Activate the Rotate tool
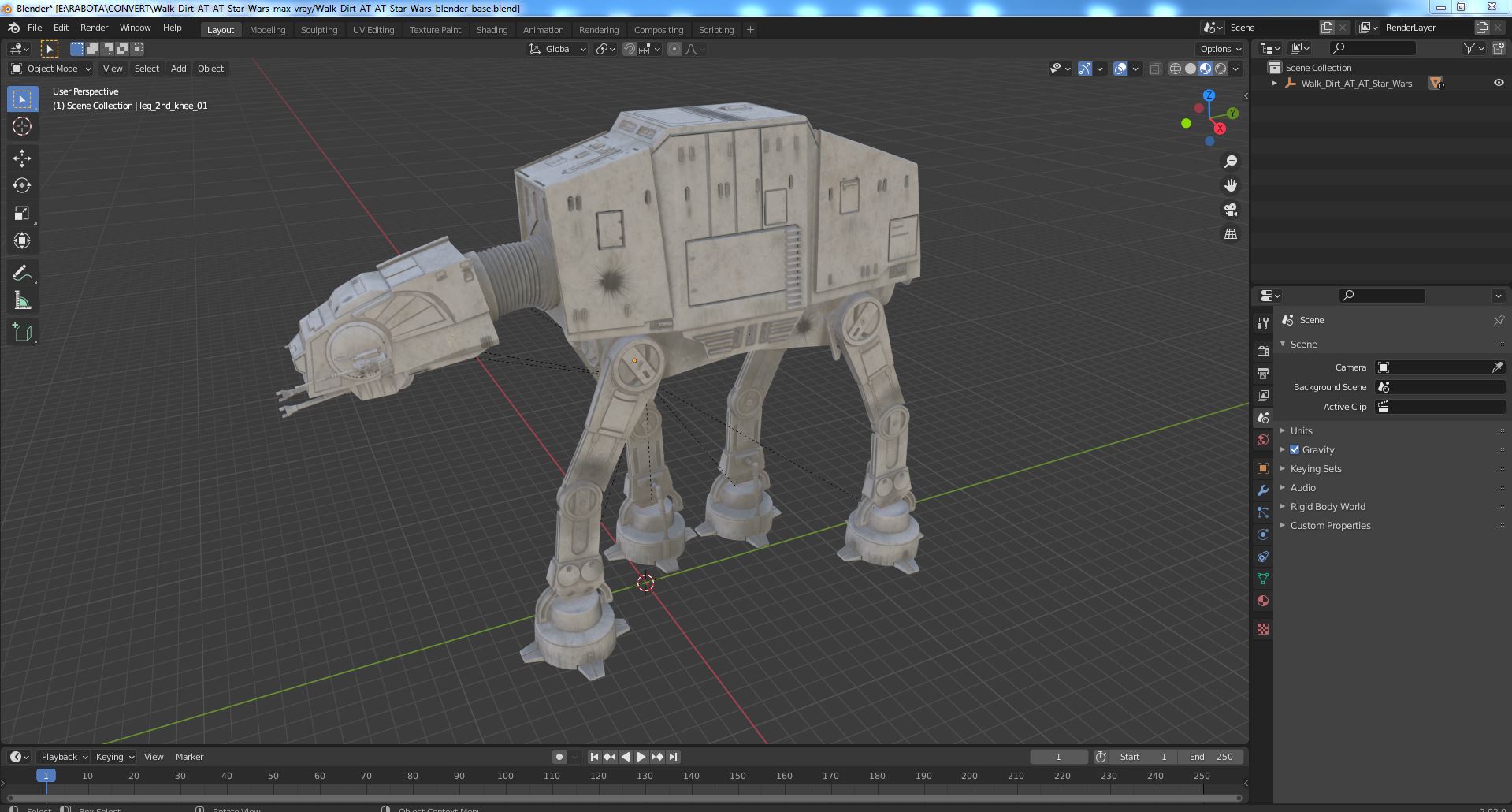Screen dimensions: 1512x812 pyautogui.click(x=22, y=185)
